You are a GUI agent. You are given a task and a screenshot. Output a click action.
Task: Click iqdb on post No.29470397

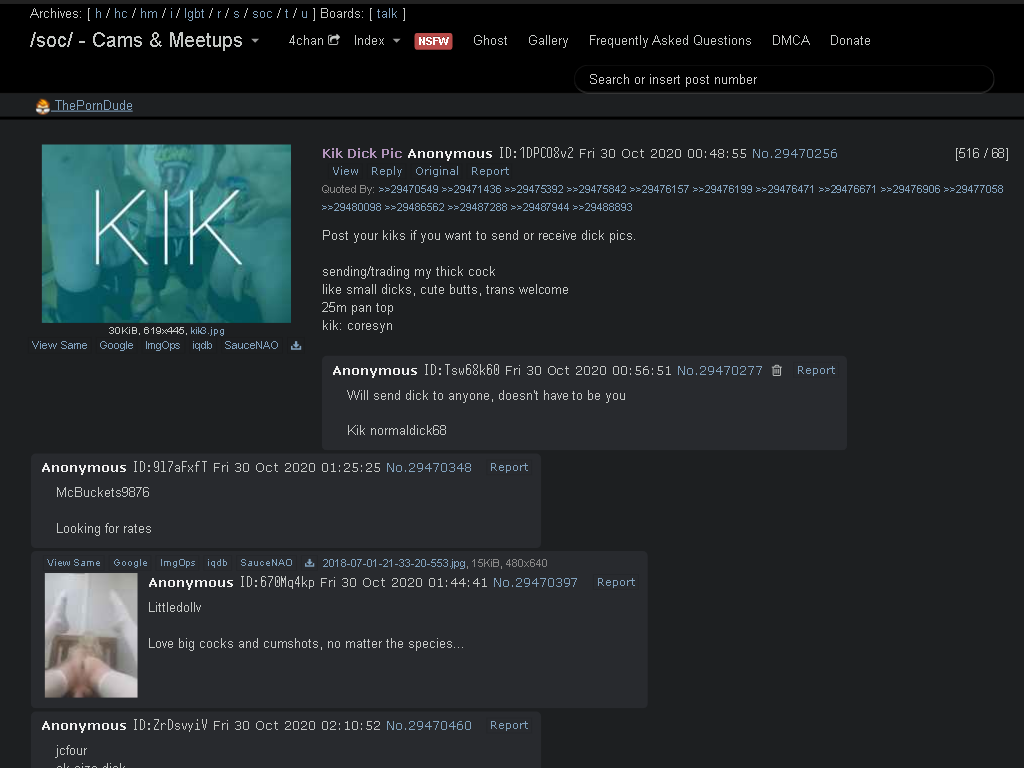coord(217,563)
